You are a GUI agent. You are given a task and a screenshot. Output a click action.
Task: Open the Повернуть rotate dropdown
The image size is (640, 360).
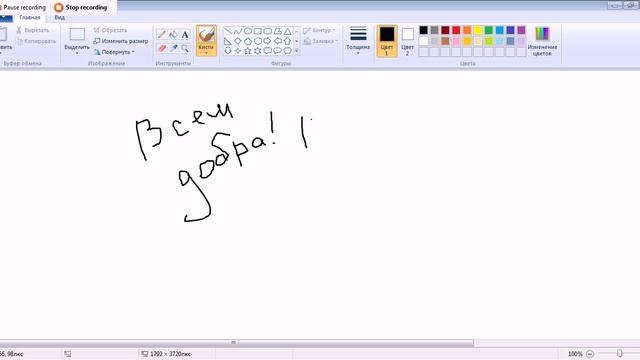114,52
